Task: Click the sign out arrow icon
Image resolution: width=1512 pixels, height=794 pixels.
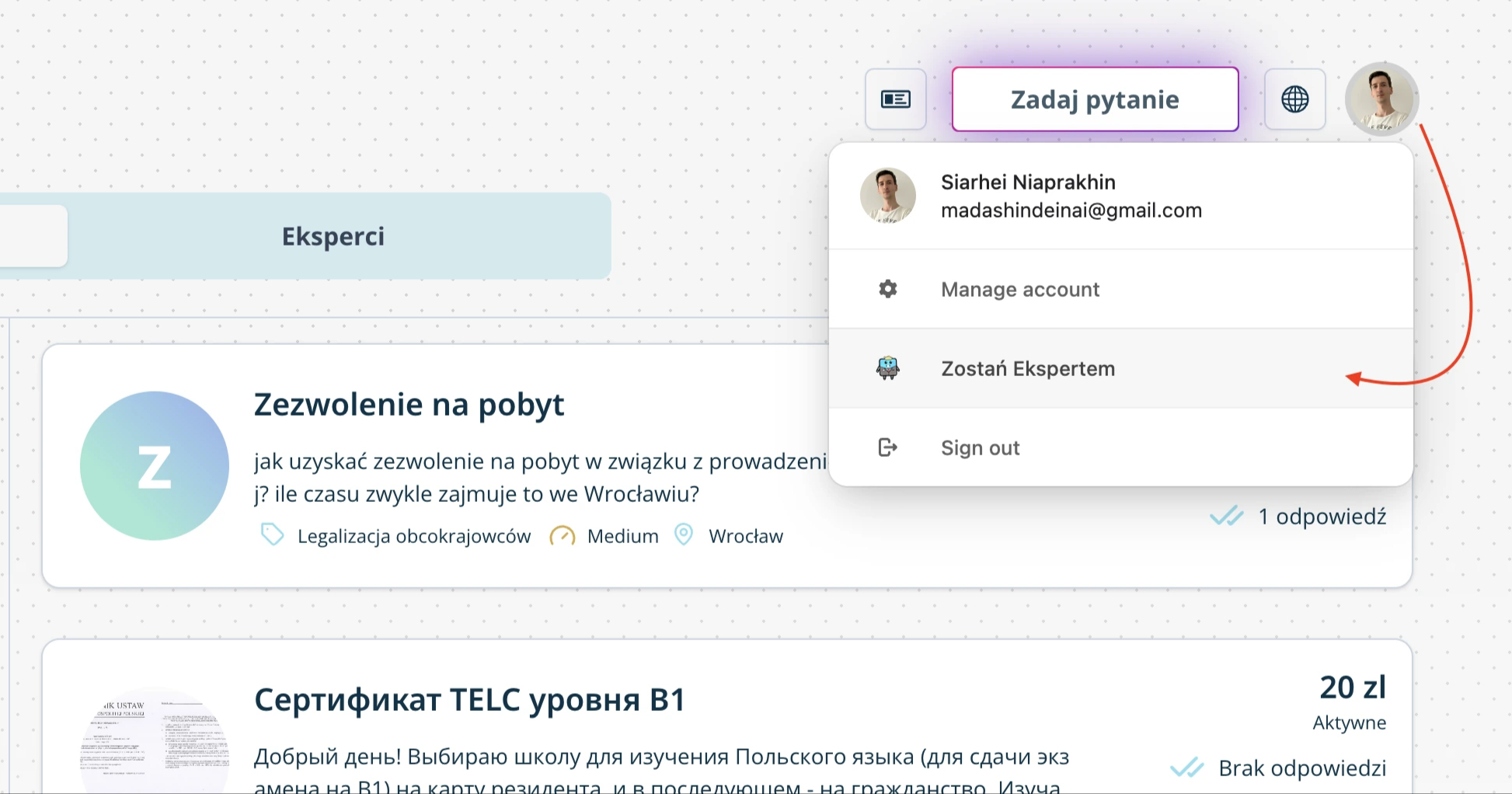Action: [x=888, y=448]
